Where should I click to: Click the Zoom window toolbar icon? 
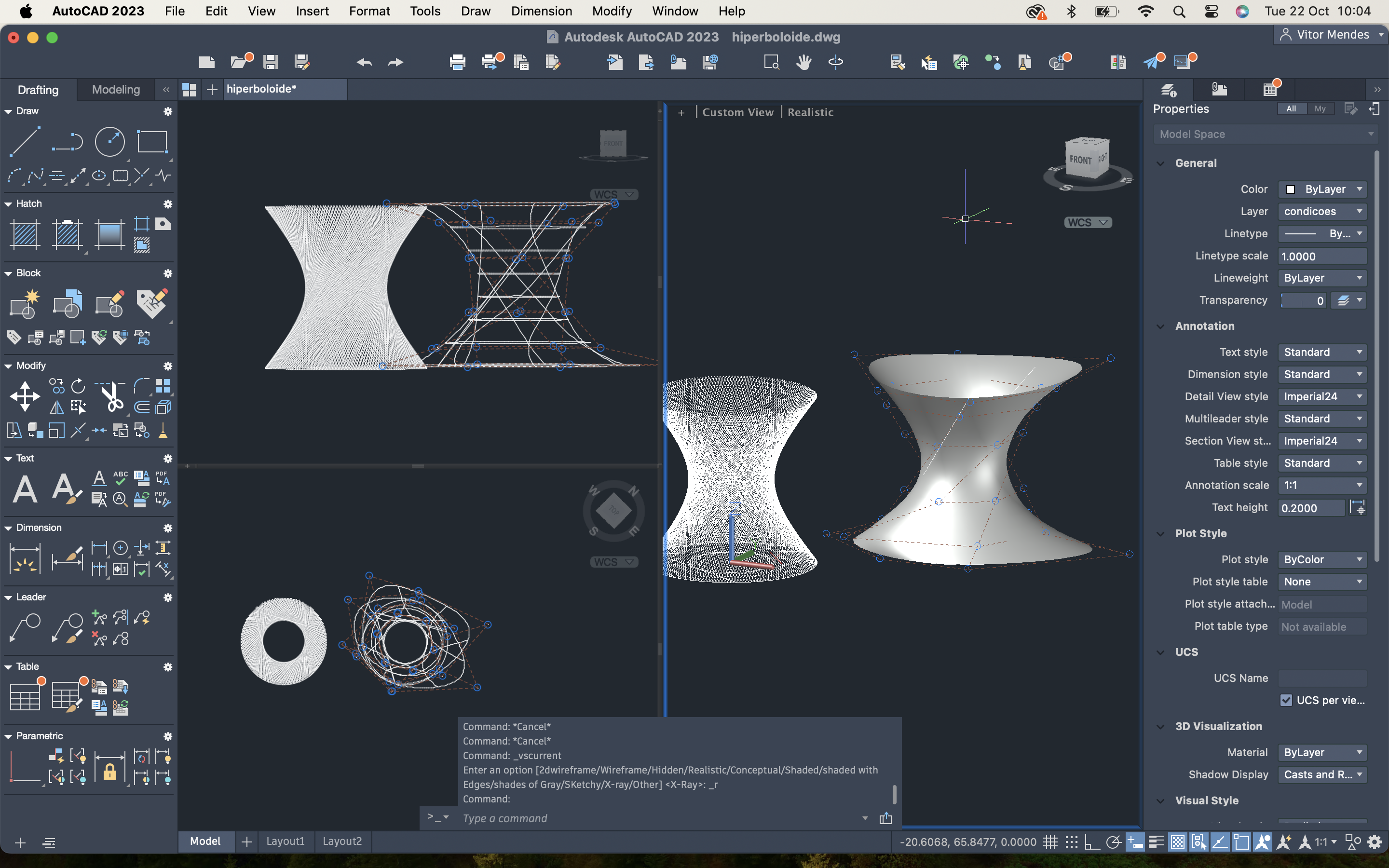point(771,62)
